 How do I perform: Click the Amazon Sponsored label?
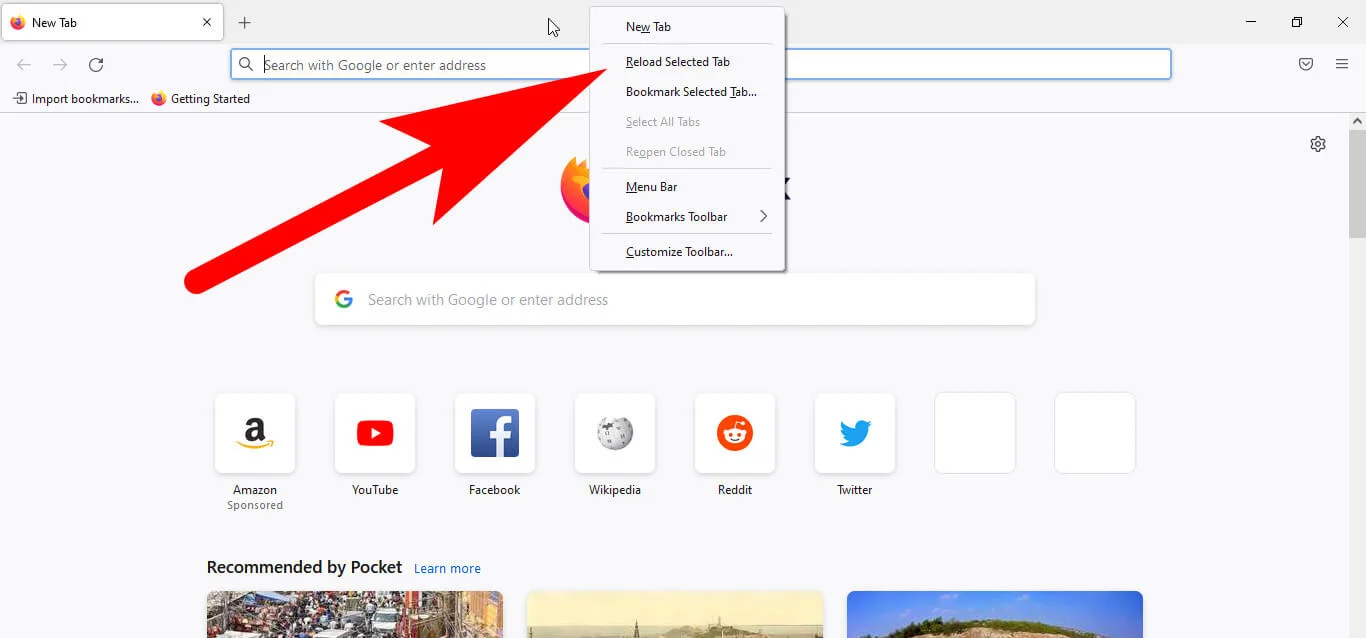click(x=255, y=505)
